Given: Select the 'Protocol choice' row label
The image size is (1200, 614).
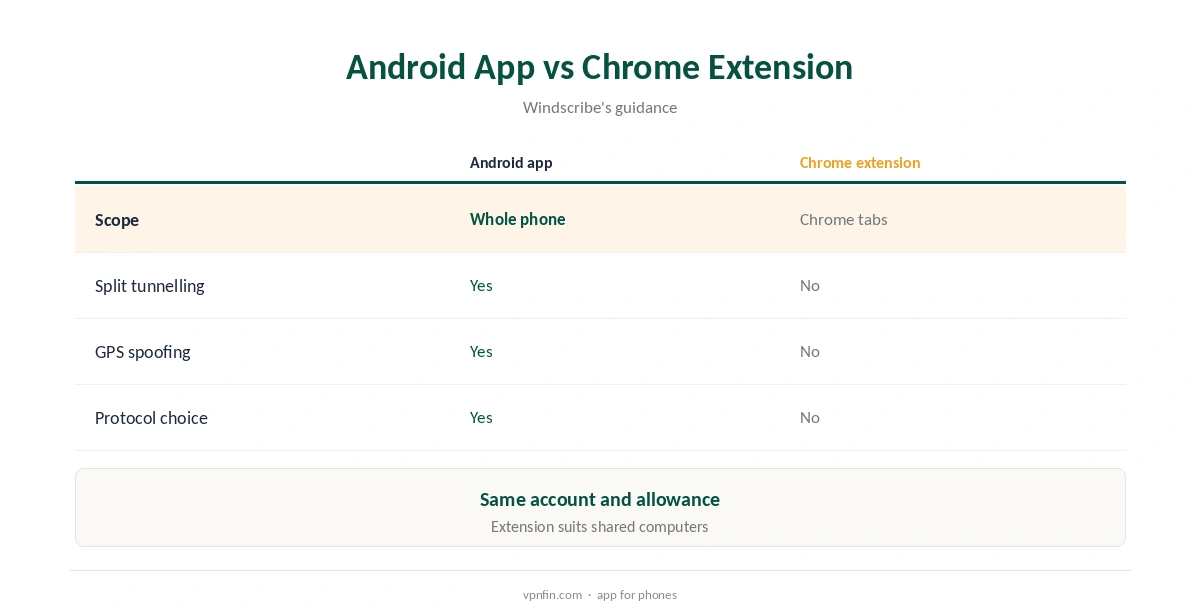Looking at the screenshot, I should pos(151,418).
